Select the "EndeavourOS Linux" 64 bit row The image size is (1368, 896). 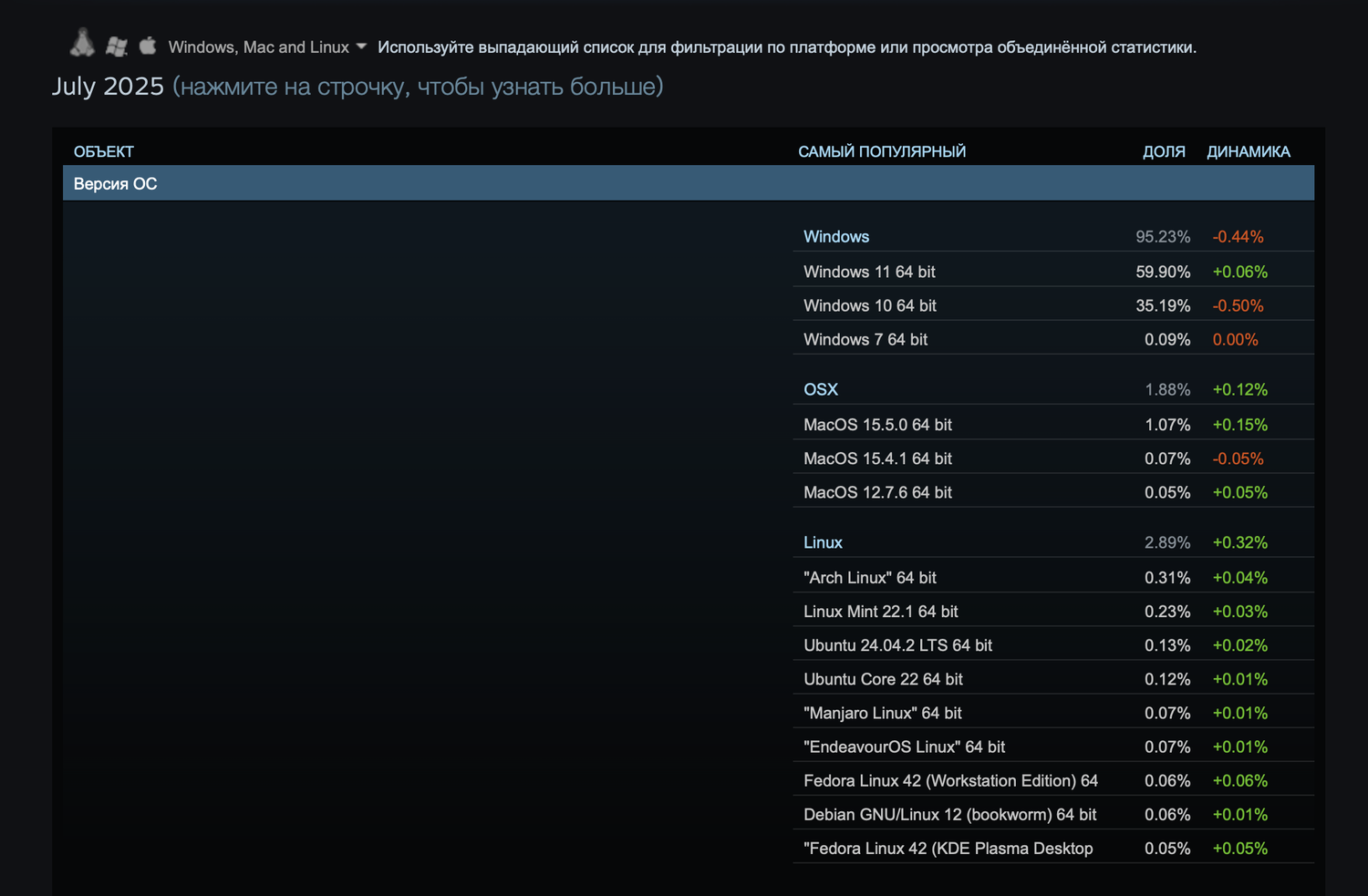click(1053, 747)
